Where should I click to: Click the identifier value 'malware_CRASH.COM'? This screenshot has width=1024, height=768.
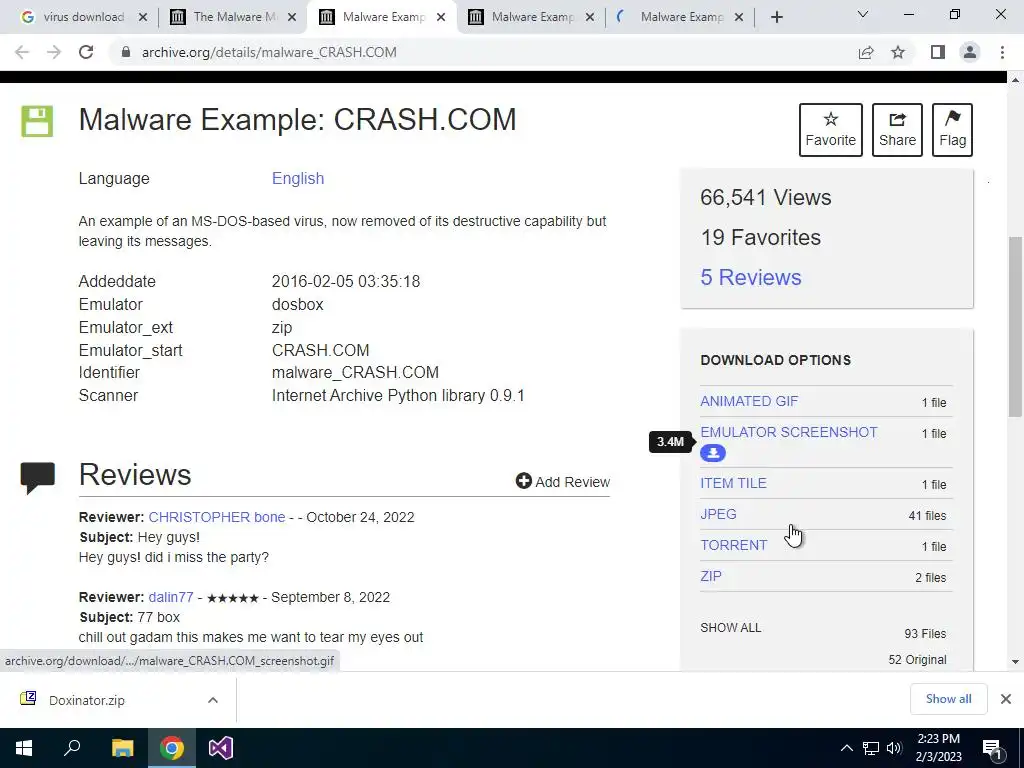click(x=355, y=372)
